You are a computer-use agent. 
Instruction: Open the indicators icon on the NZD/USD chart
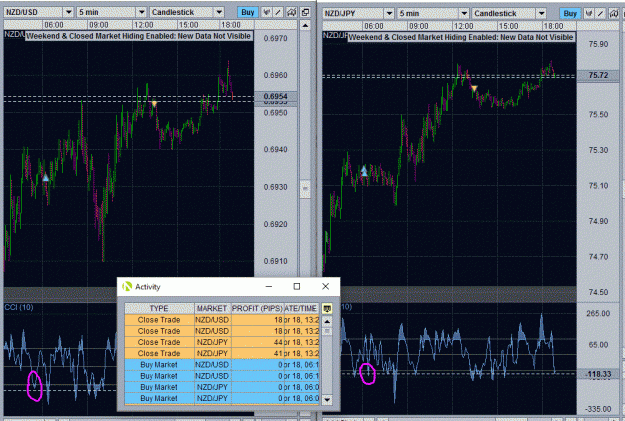click(x=291, y=12)
